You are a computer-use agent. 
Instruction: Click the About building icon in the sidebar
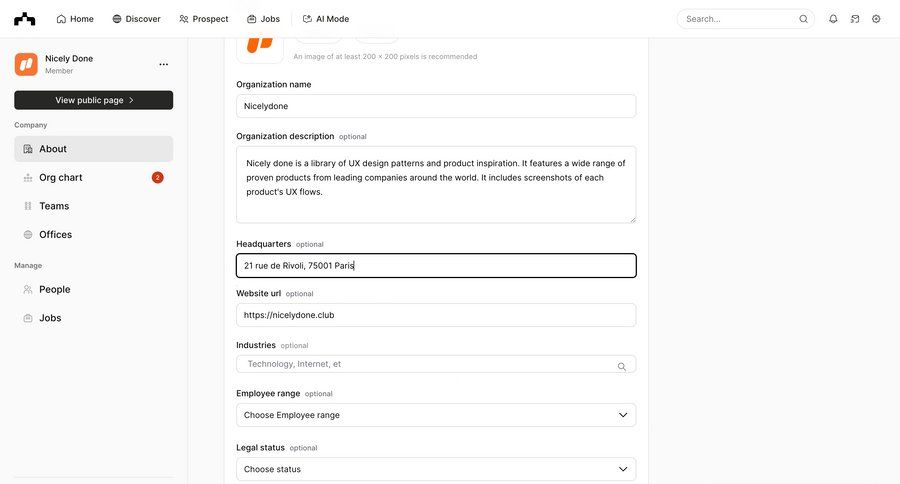click(x=28, y=149)
